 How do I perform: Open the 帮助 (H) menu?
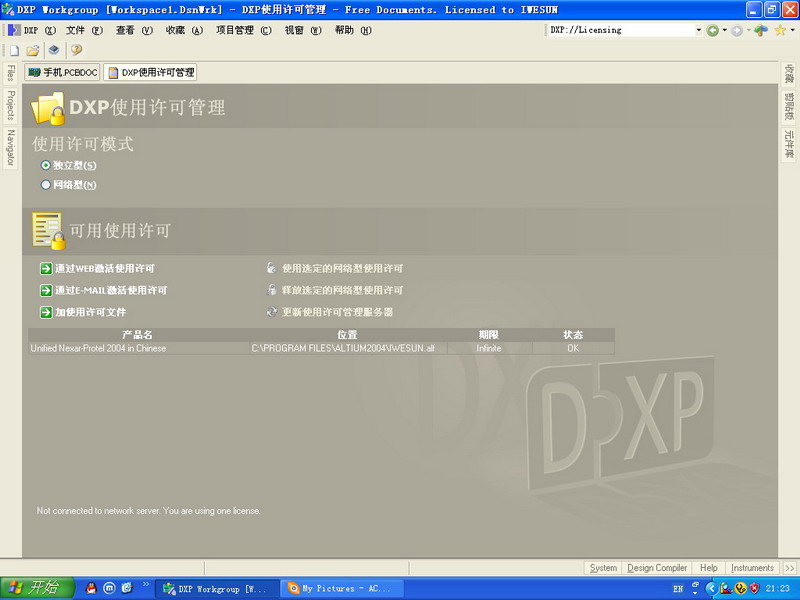click(x=353, y=31)
